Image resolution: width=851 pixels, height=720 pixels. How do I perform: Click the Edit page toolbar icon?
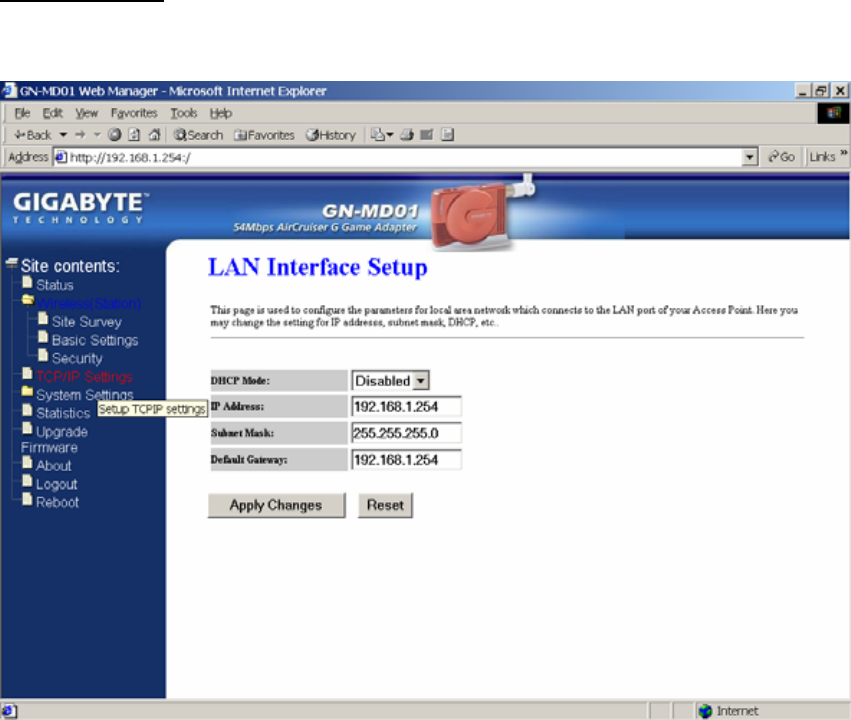[x=427, y=135]
